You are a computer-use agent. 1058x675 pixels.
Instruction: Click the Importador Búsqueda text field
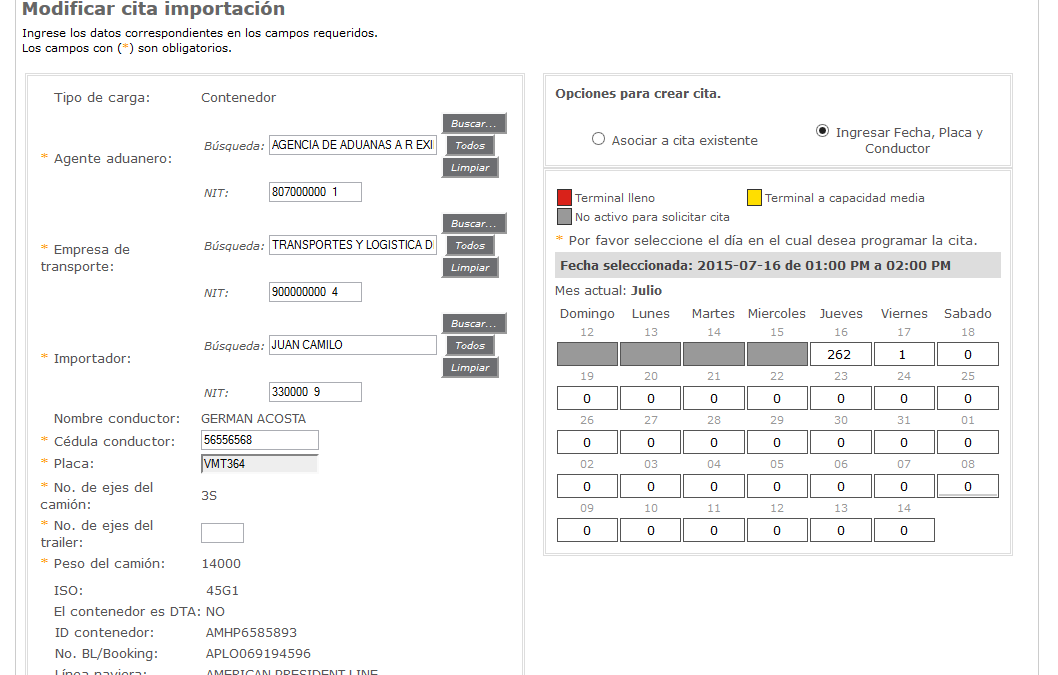pos(353,345)
